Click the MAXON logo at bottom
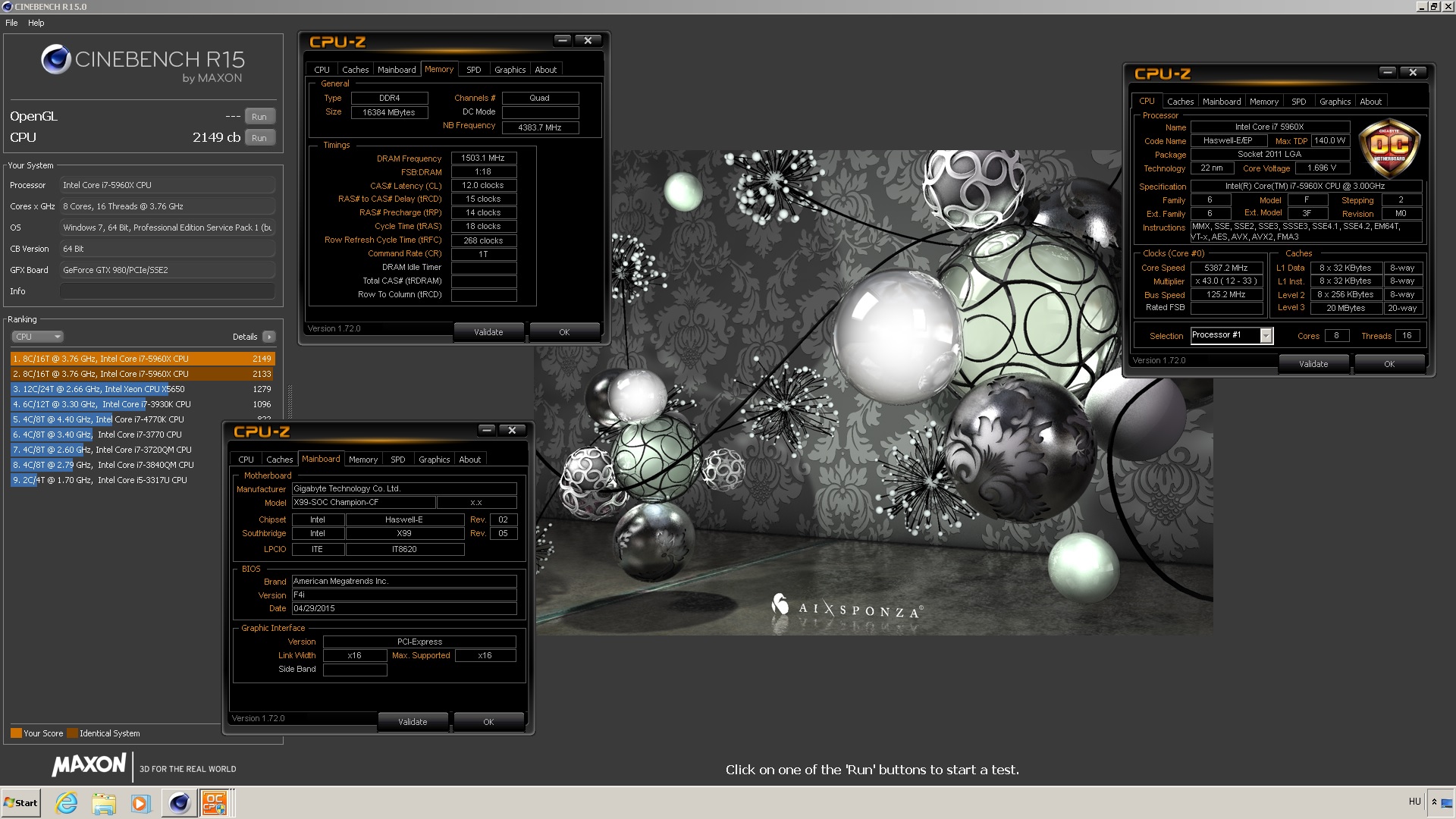Image resolution: width=1456 pixels, height=819 pixels. [89, 764]
